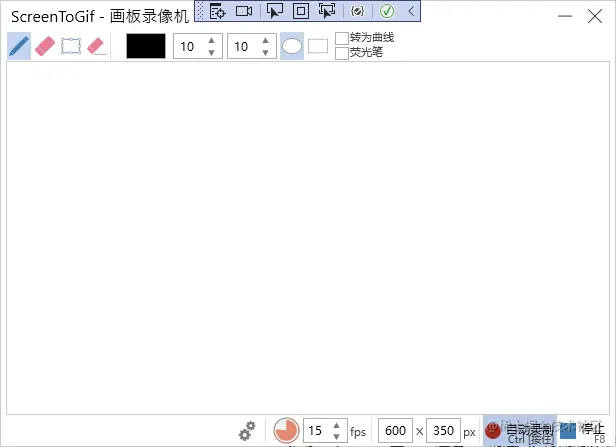This screenshot has height=447, width=616.
Task: Click the 停止 stop button
Action: point(583,431)
